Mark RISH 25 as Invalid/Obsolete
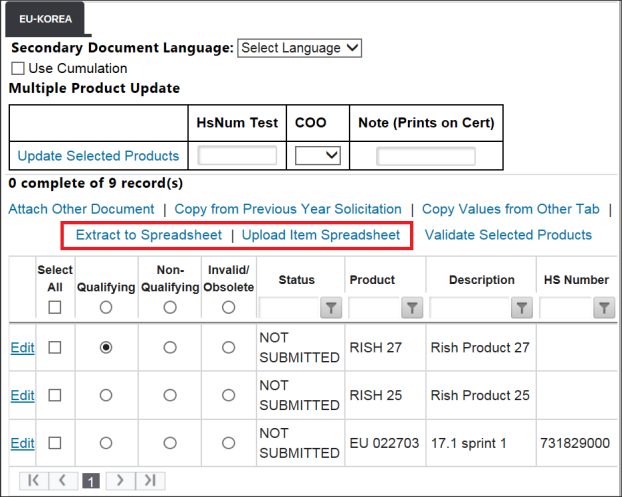The width and height of the screenshot is (622, 497). pyautogui.click(x=228, y=395)
